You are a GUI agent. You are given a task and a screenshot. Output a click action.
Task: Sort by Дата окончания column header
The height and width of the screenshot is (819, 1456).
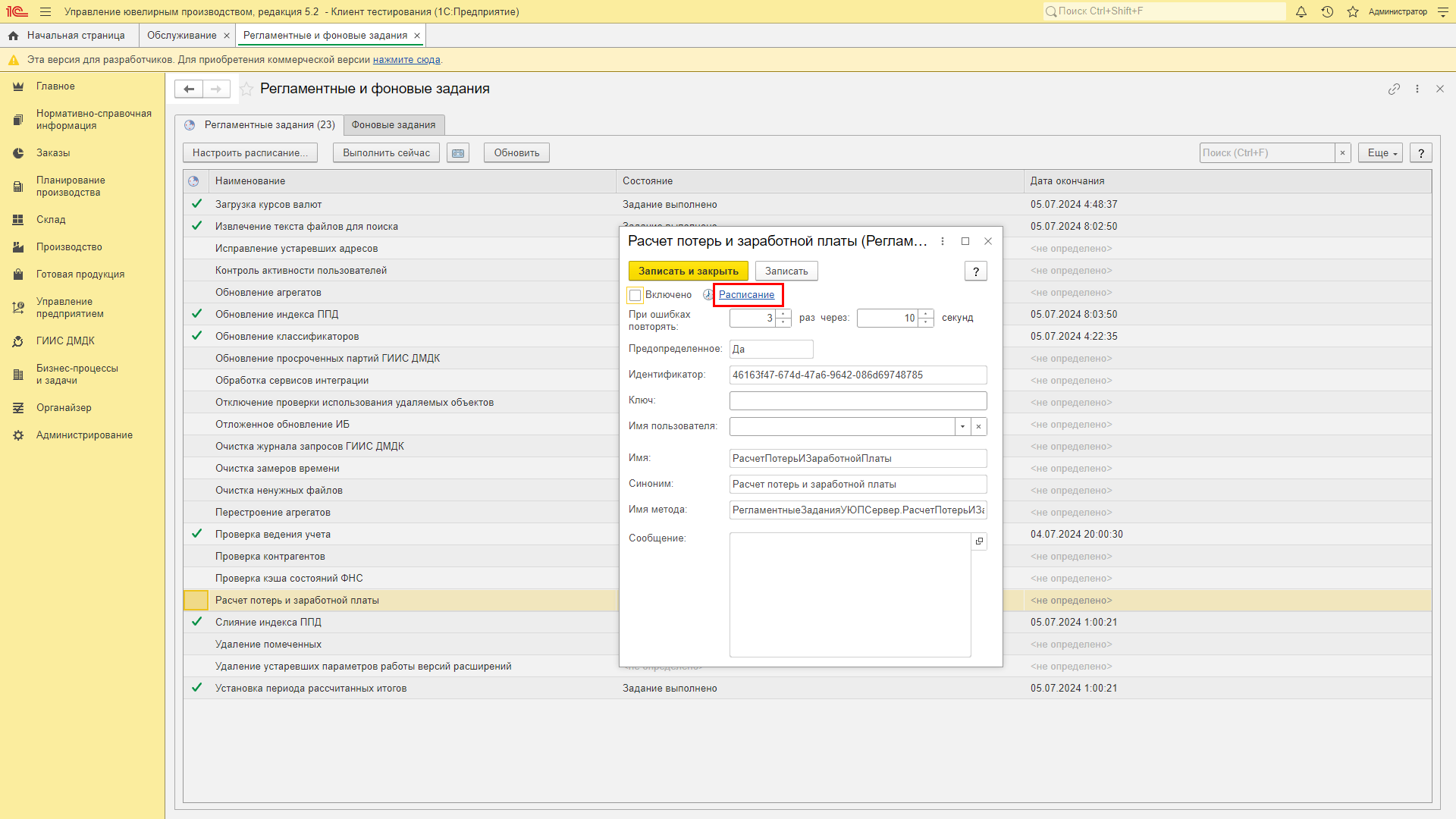click(1227, 181)
